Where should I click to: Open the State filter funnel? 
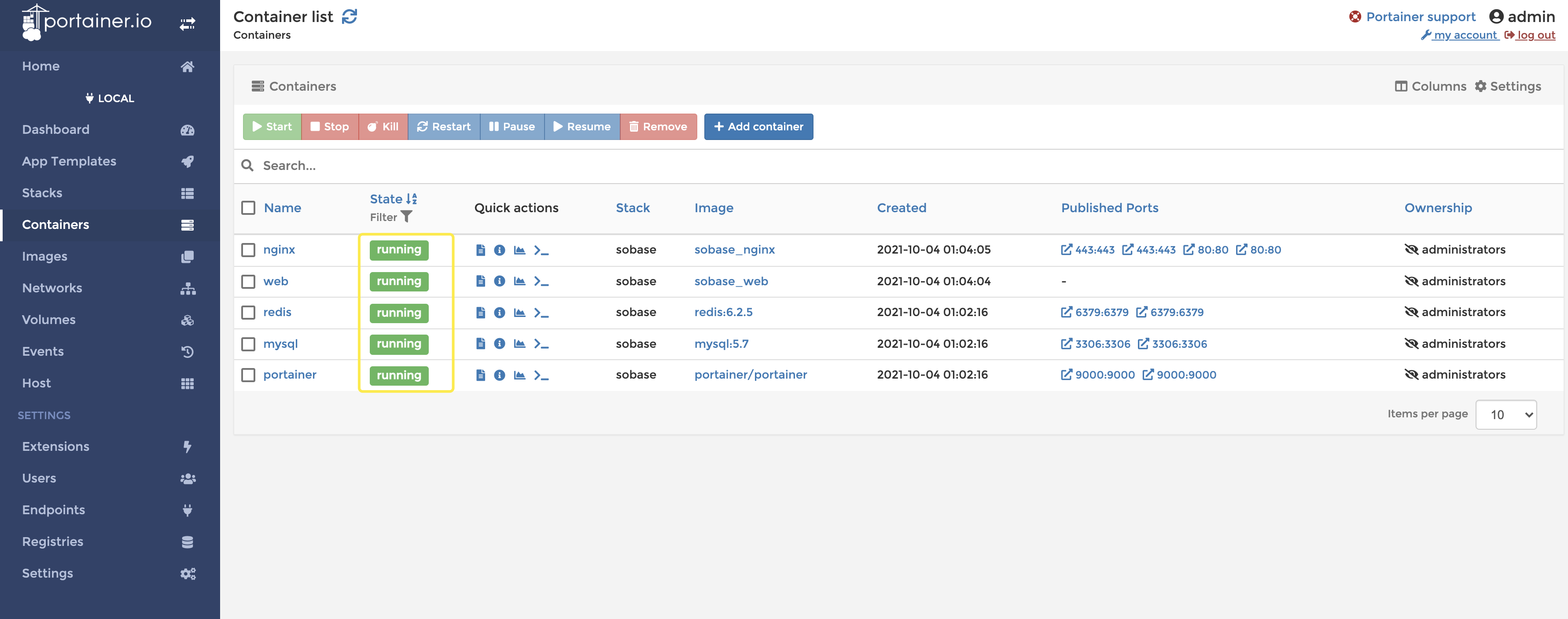point(406,217)
